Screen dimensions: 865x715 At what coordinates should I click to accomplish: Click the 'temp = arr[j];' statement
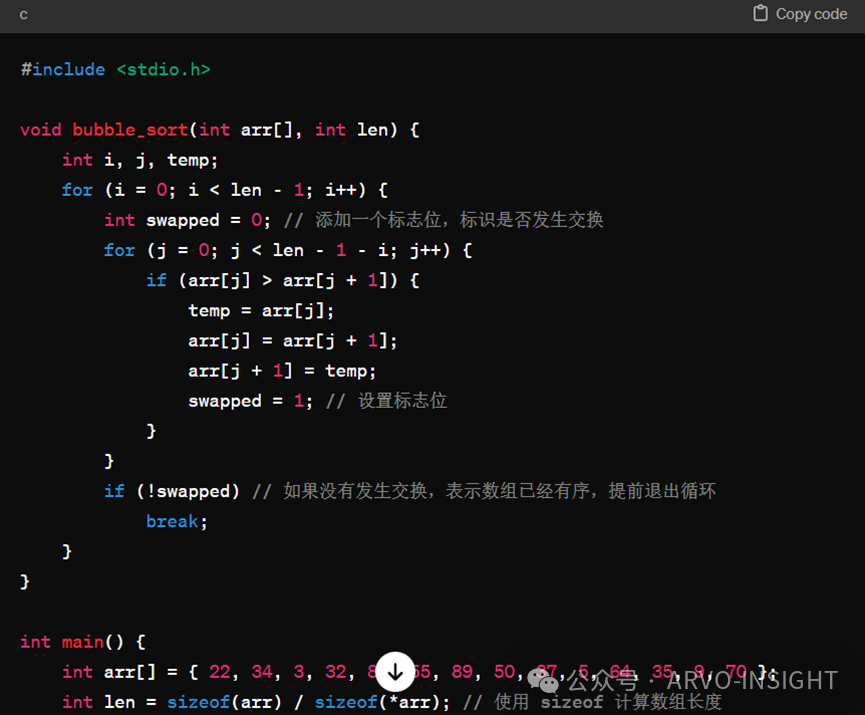(261, 310)
